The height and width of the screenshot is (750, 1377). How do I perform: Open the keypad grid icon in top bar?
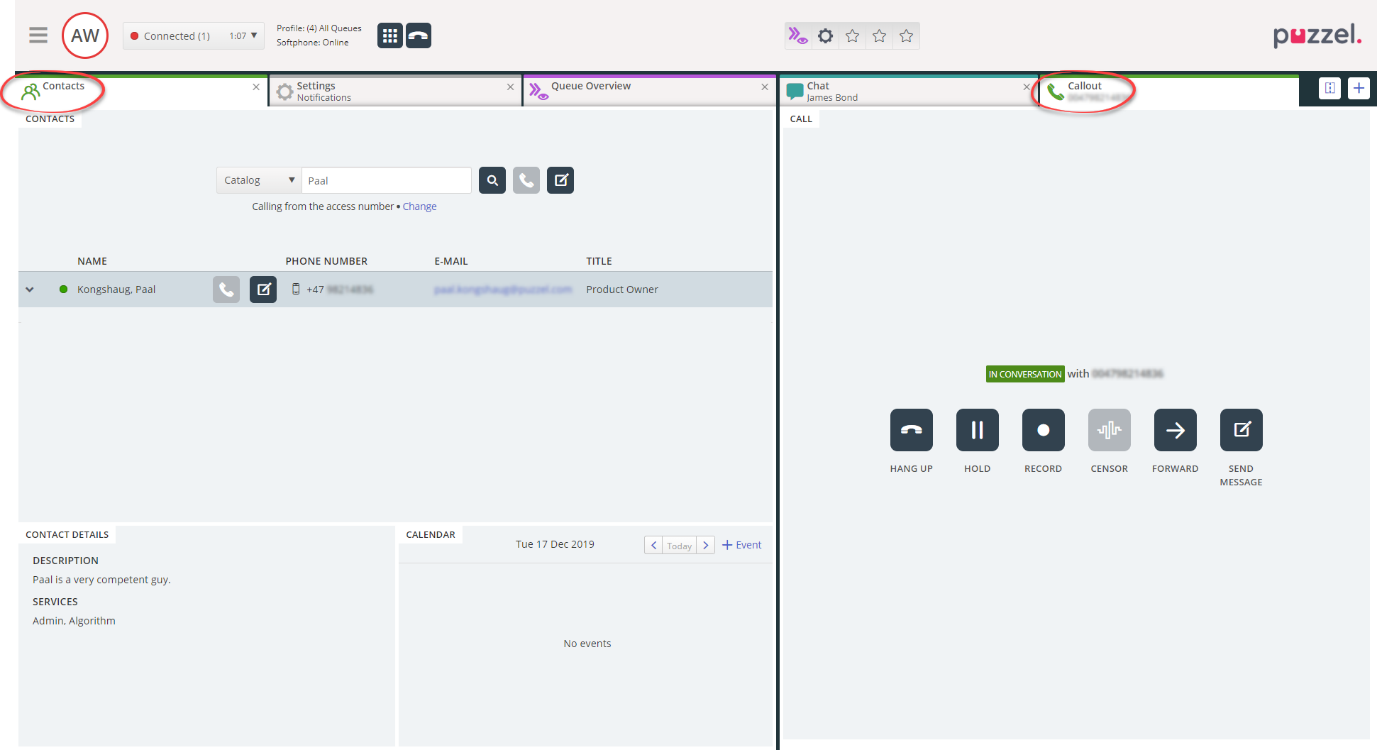(x=390, y=36)
